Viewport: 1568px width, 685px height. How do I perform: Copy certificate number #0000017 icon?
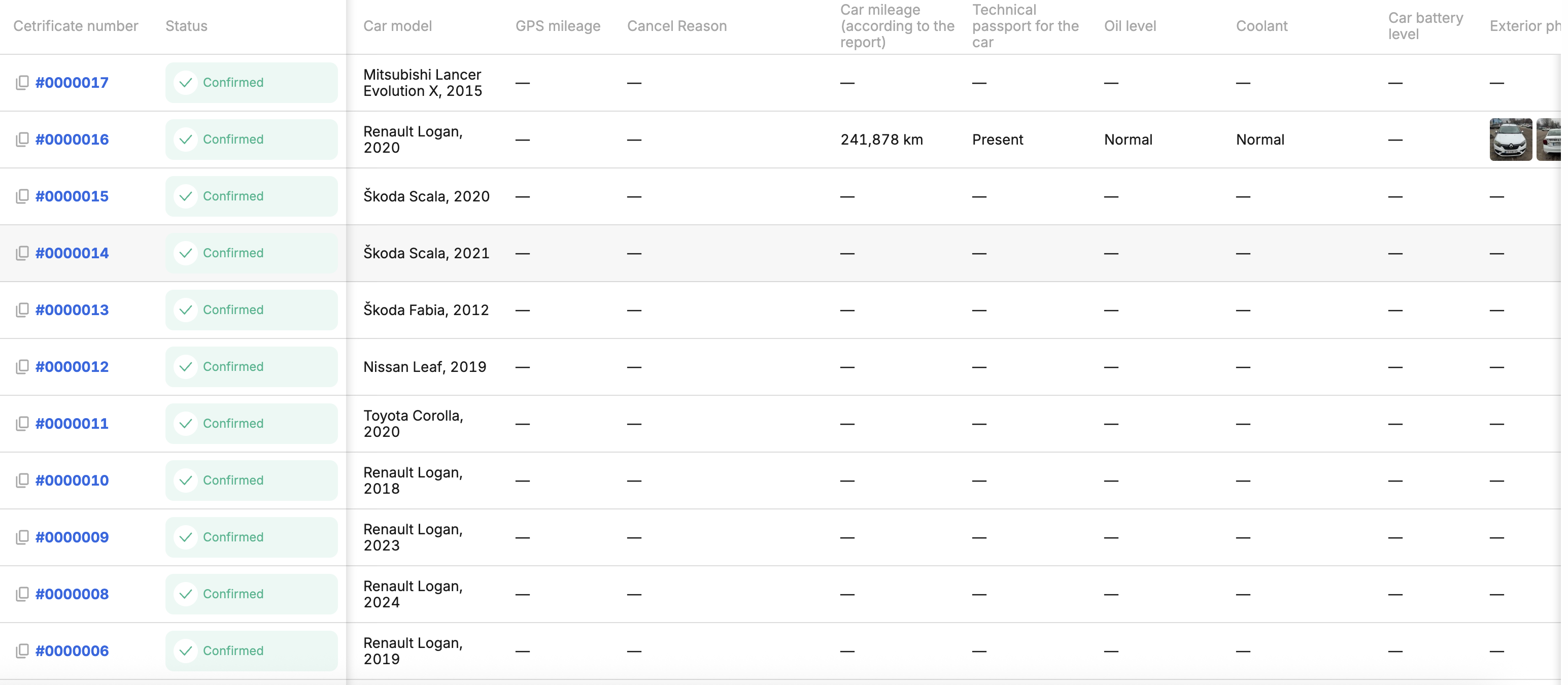(x=22, y=83)
